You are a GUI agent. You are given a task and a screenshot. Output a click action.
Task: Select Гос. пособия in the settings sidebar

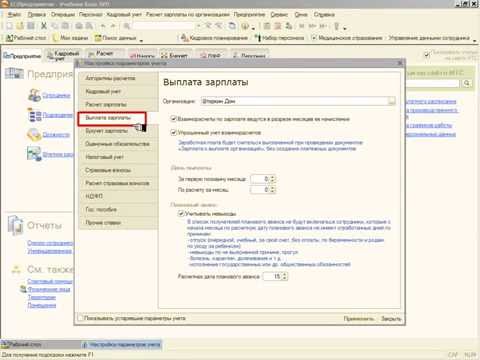[118, 209]
